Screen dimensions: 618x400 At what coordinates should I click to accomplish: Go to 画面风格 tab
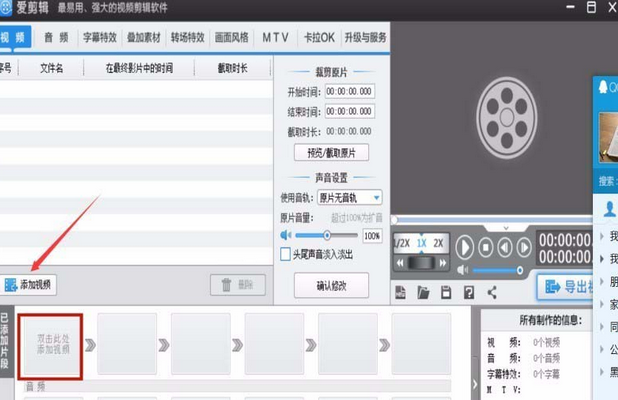pos(232,37)
